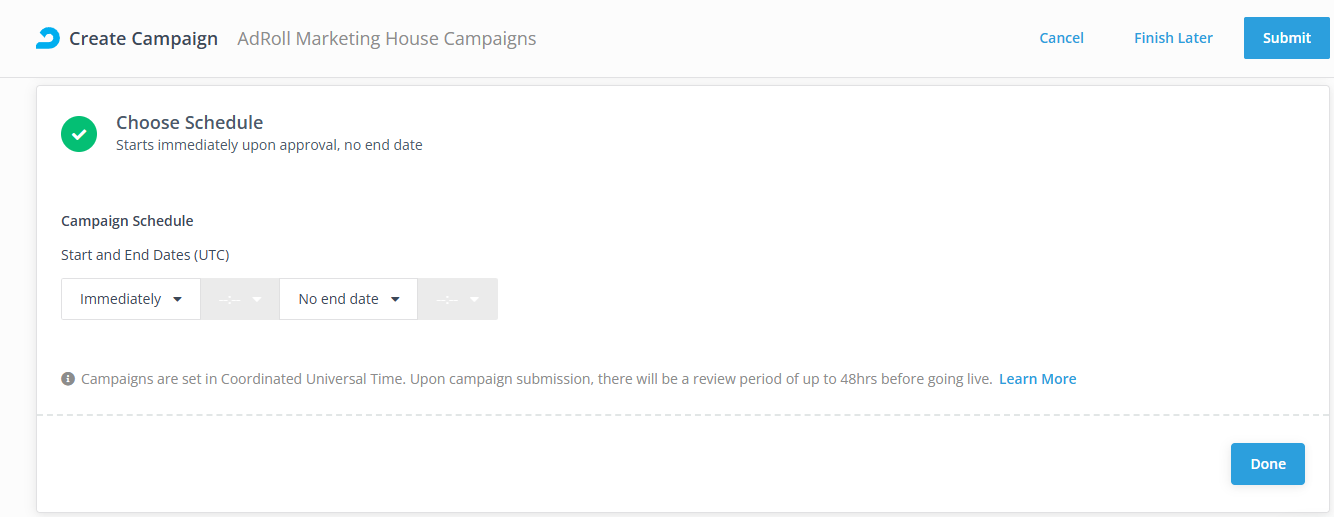Click the info icon beside UTC note
The width and height of the screenshot is (1334, 517).
(x=68, y=379)
